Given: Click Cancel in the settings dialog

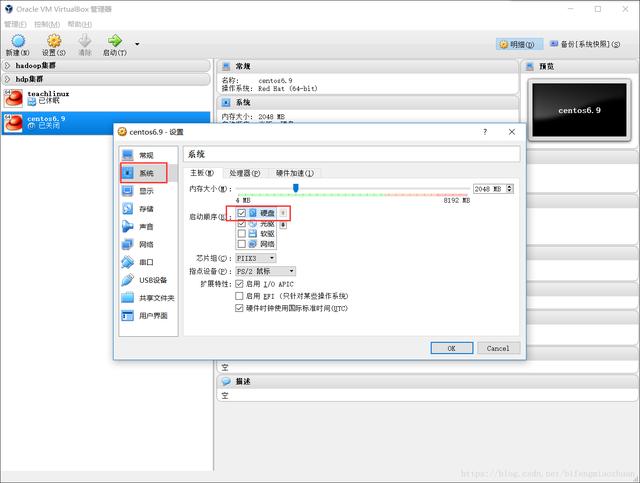Looking at the screenshot, I should [498, 348].
